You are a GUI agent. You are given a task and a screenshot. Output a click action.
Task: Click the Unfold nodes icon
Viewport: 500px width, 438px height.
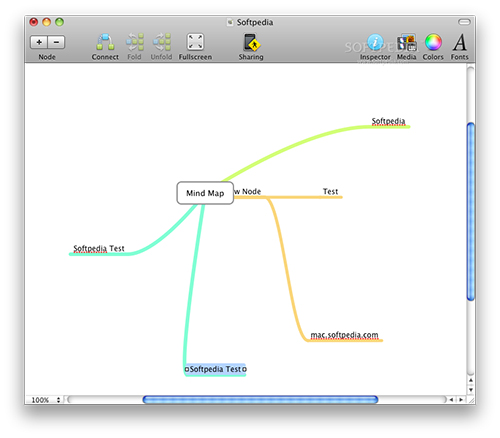click(162, 42)
